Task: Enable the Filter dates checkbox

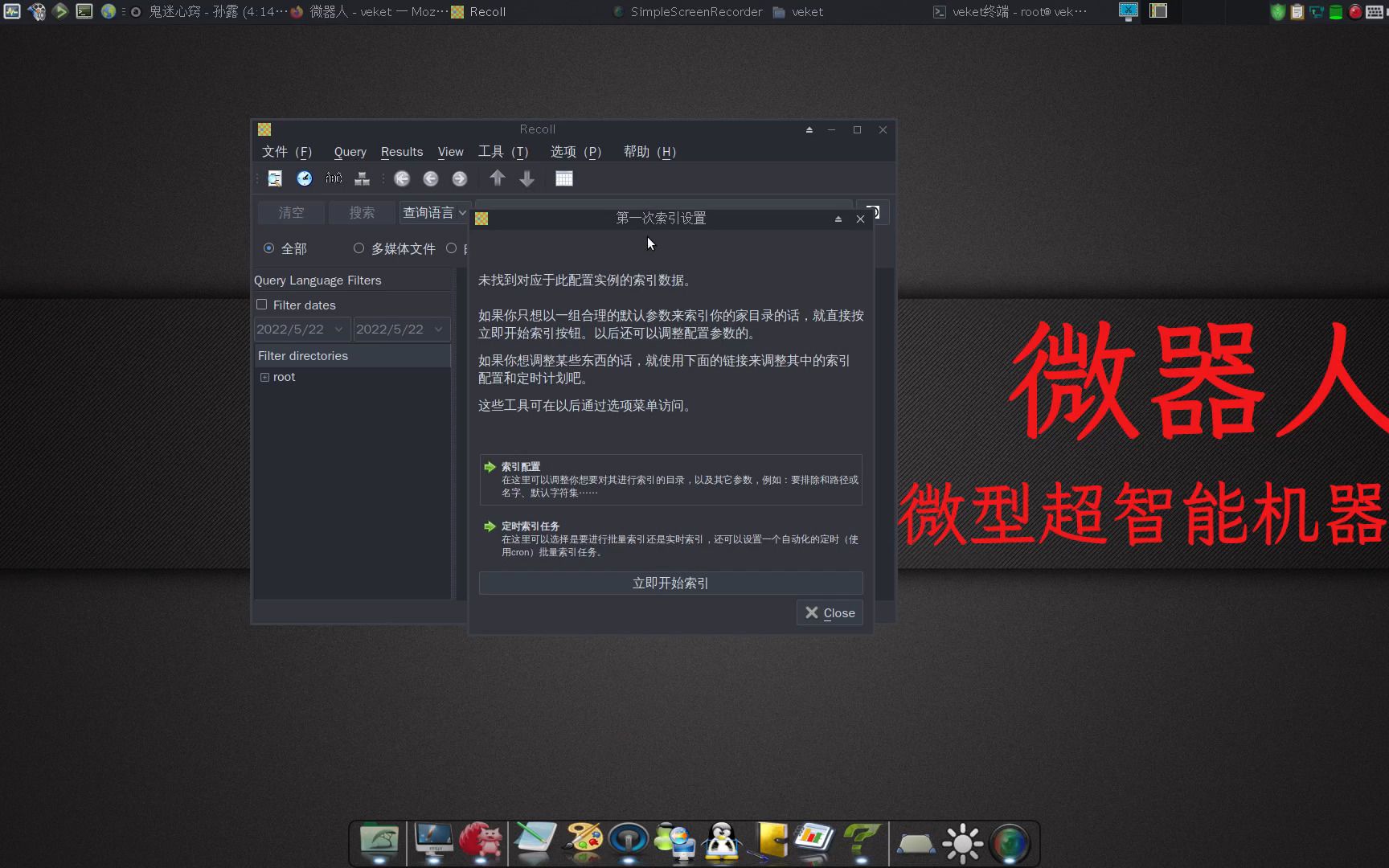Action: tap(261, 305)
